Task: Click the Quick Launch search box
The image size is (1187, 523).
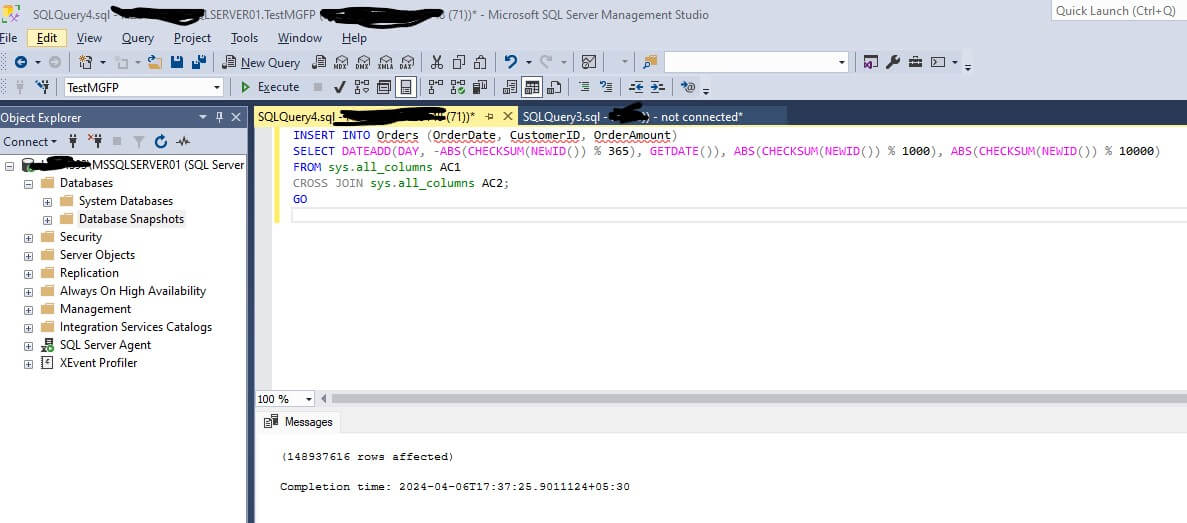Action: (1119, 11)
